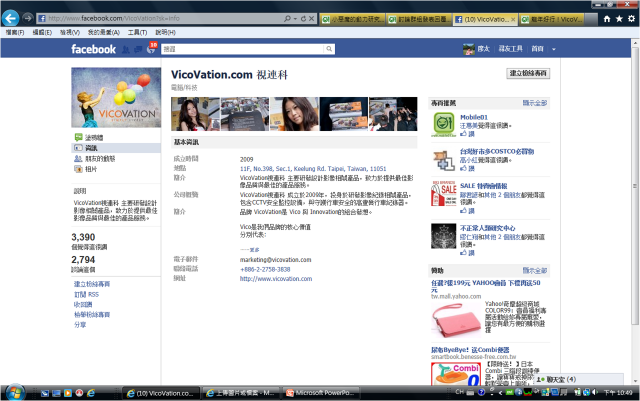
Task: Click the create page button at top right
Action: click(528, 73)
